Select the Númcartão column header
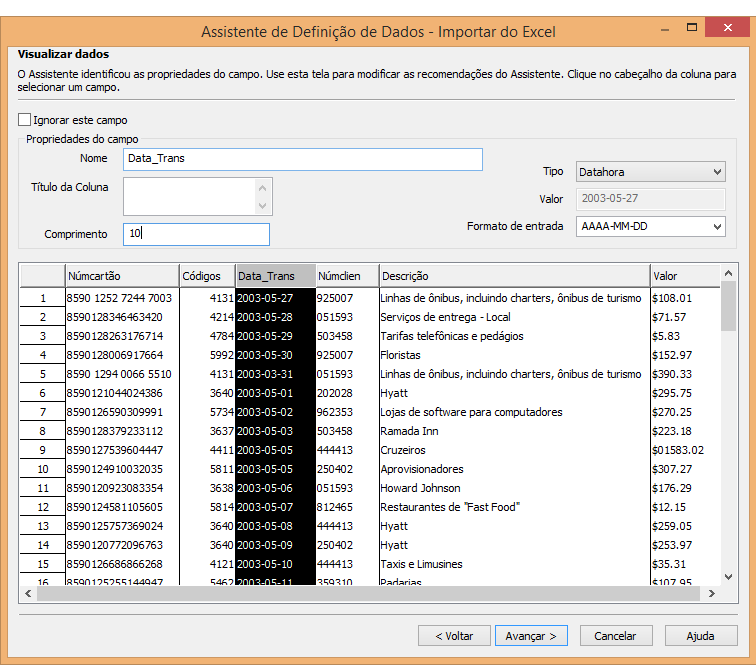This screenshot has height=665, width=756. click(x=121, y=276)
